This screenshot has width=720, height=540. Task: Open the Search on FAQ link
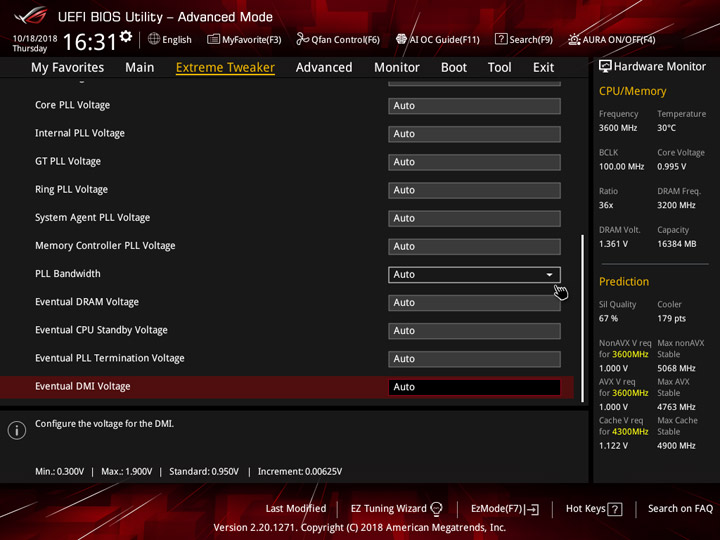(x=680, y=509)
